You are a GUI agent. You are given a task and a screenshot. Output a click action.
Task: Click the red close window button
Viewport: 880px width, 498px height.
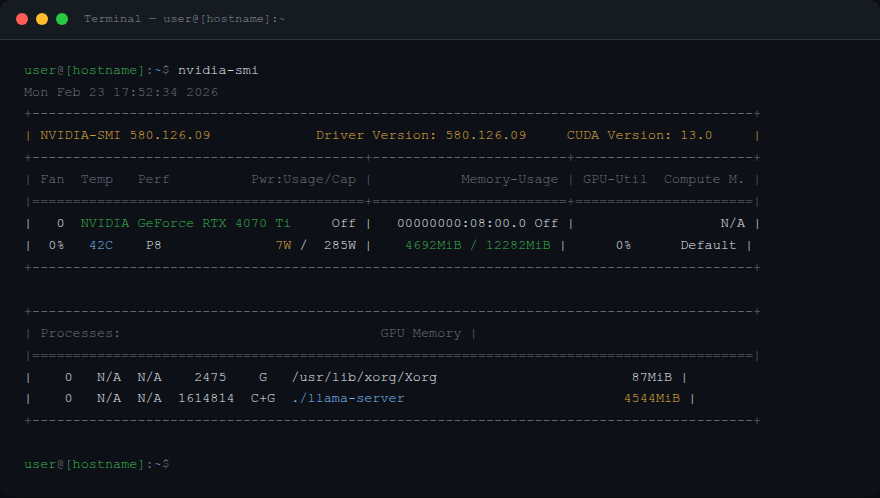(x=22, y=19)
